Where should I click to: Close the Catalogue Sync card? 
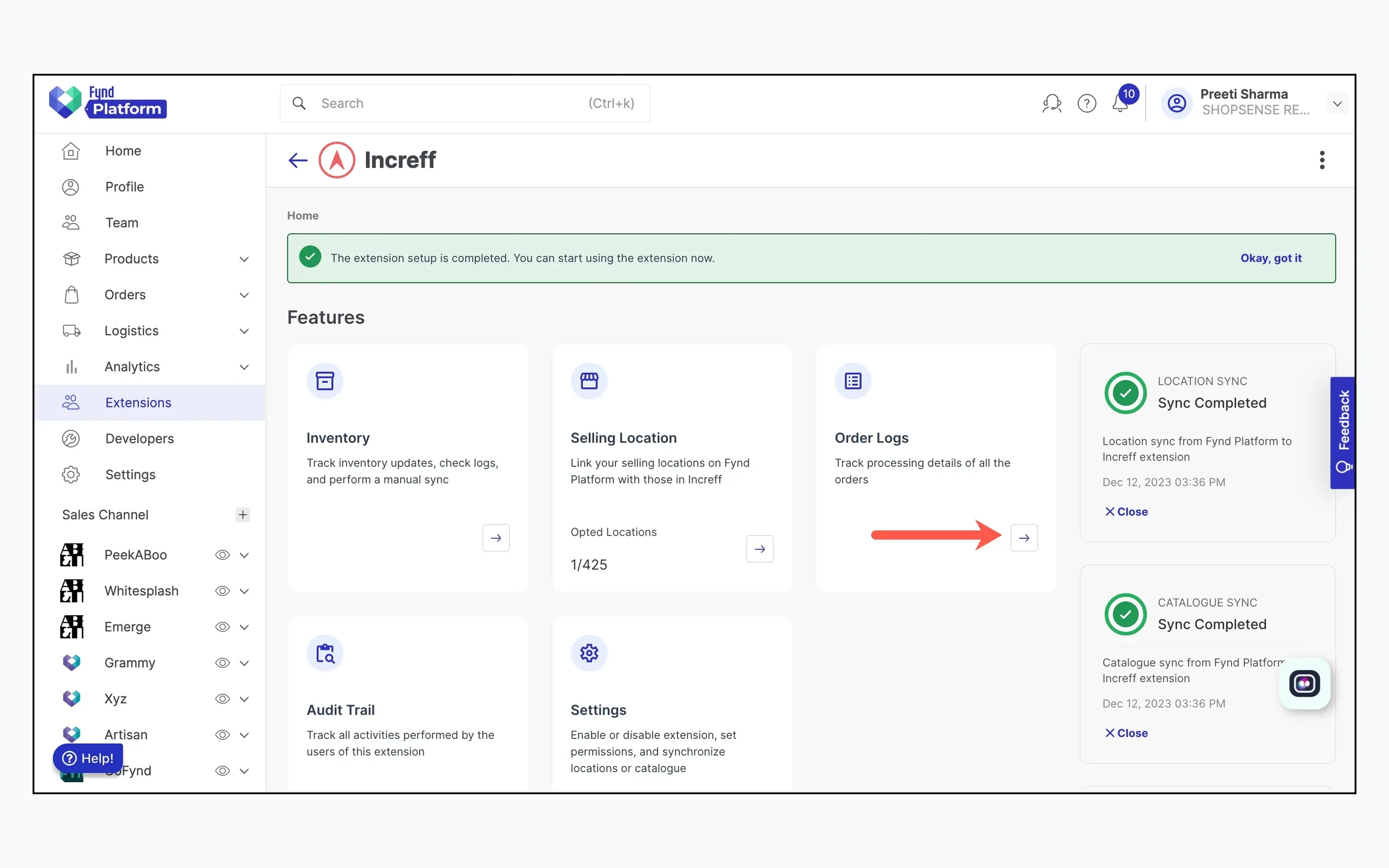[1126, 733]
